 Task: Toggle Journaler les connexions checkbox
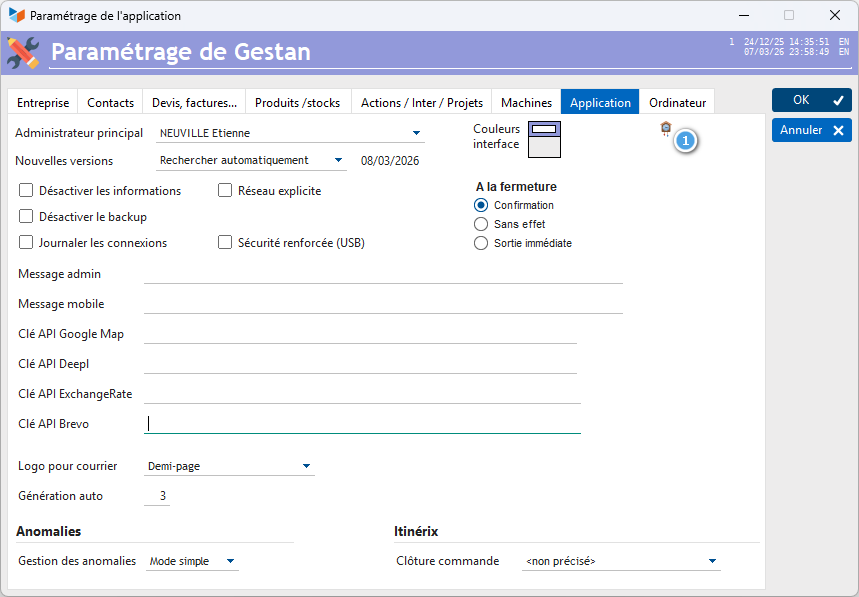click(27, 243)
